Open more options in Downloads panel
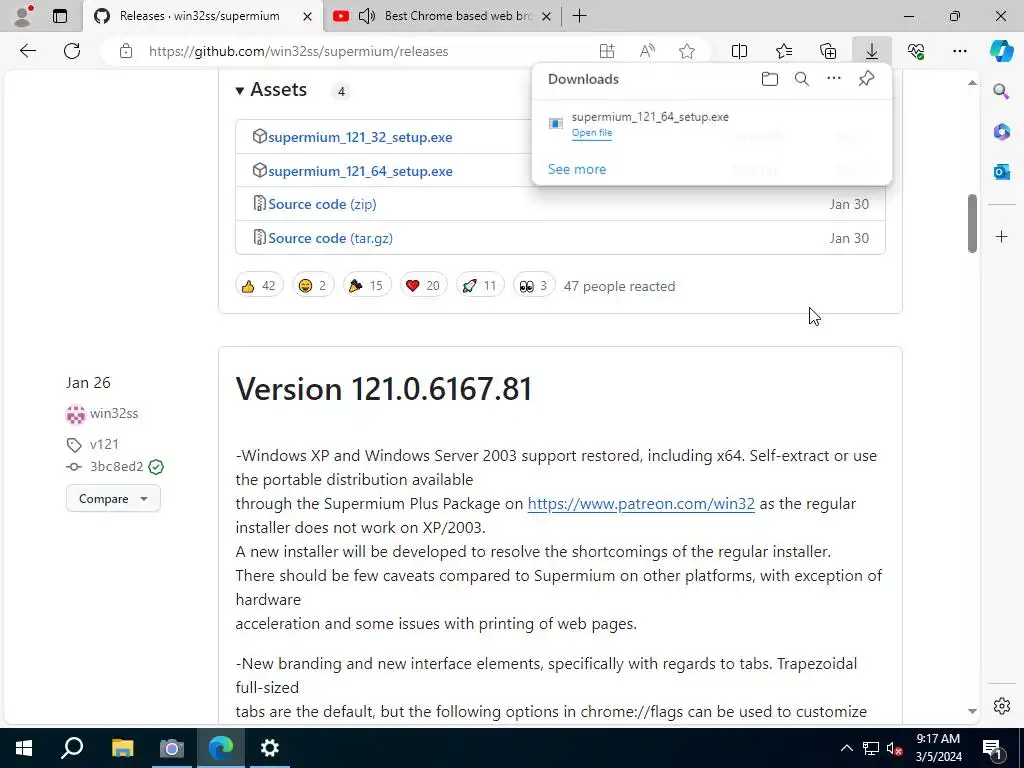Viewport: 1024px width, 768px height. pyautogui.click(x=833, y=79)
